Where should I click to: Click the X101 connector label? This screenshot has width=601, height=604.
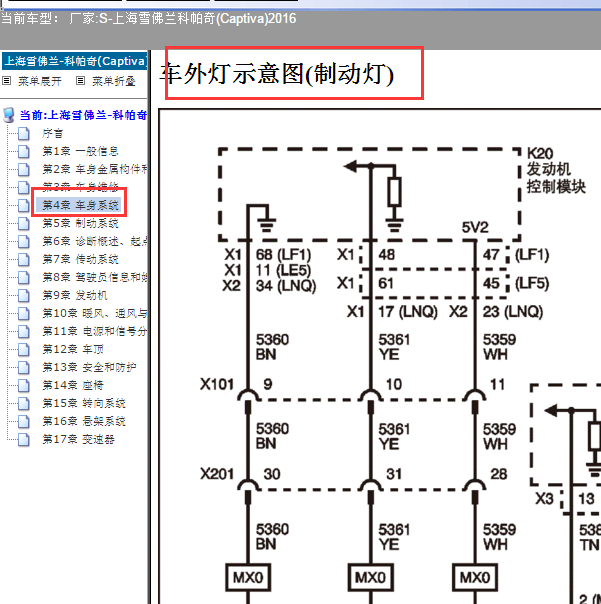(217, 384)
